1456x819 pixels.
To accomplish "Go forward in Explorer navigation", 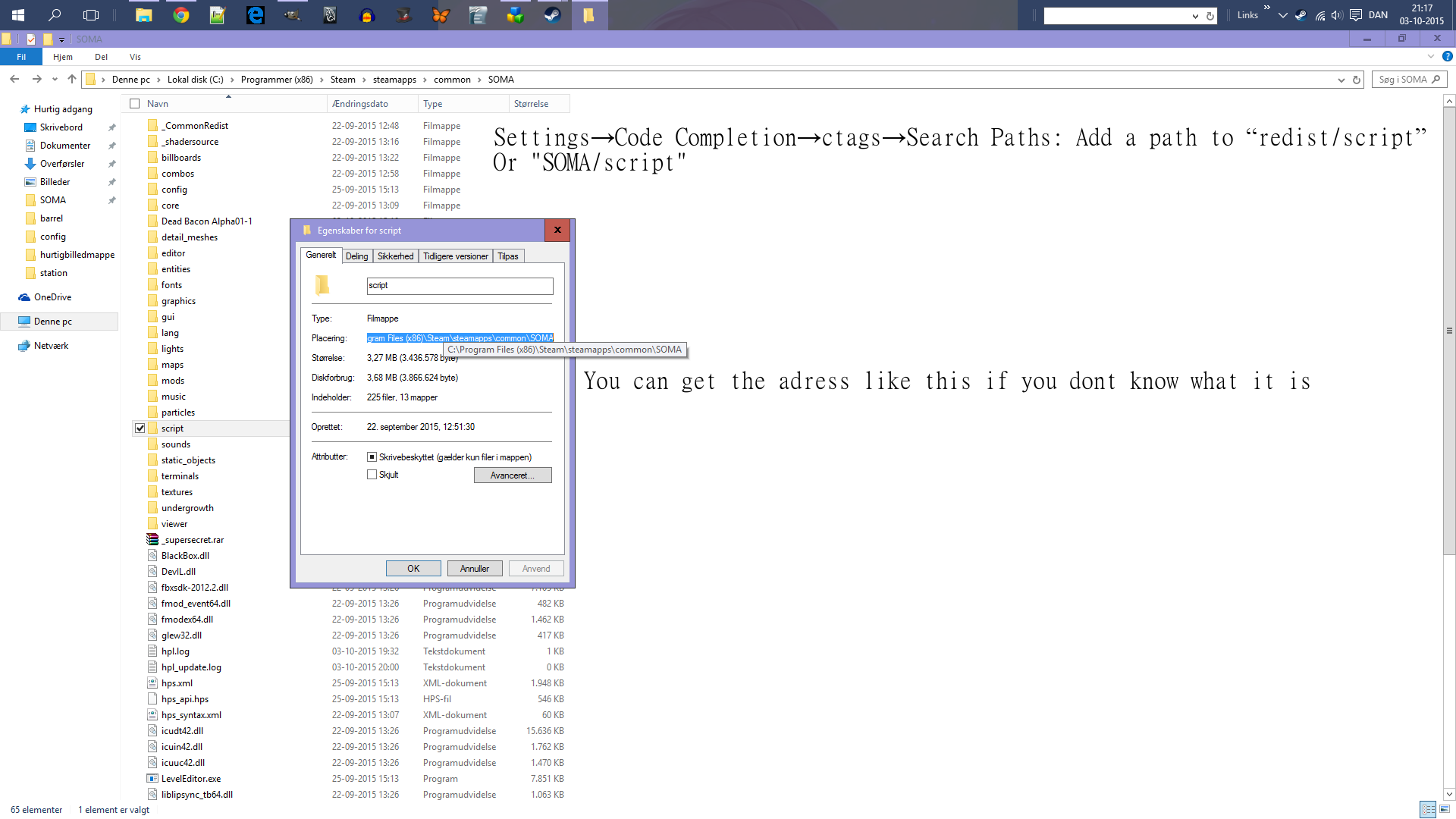I will click(36, 79).
